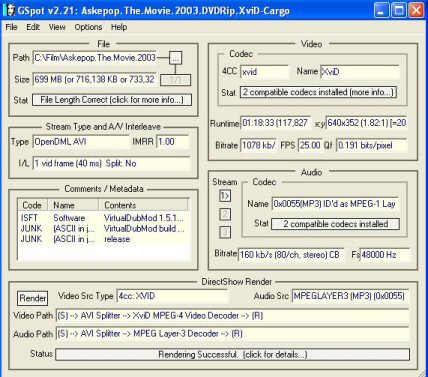
Task: Click the 'Contents' column header
Action: click(x=143, y=205)
